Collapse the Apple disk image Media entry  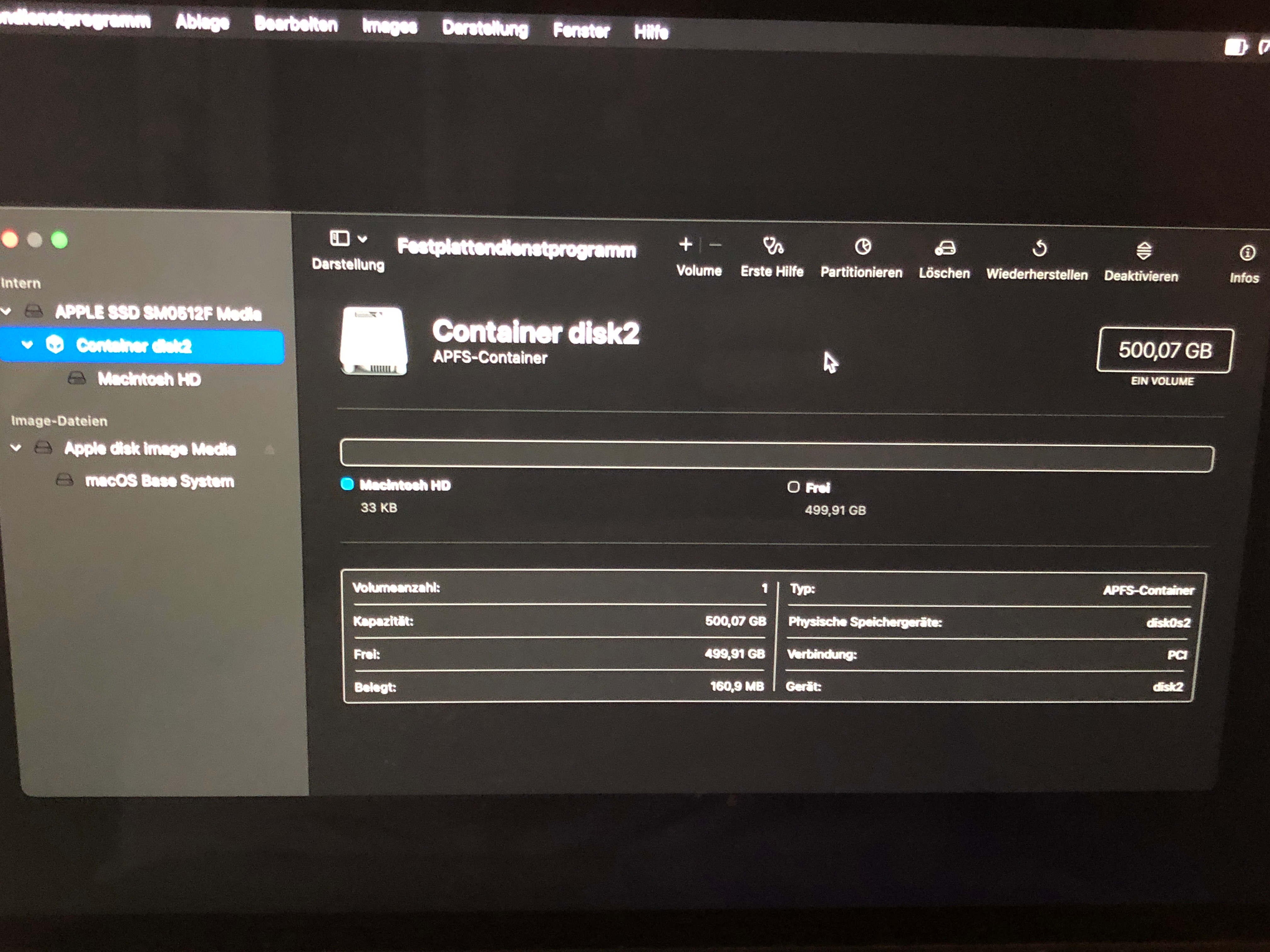coord(15,448)
